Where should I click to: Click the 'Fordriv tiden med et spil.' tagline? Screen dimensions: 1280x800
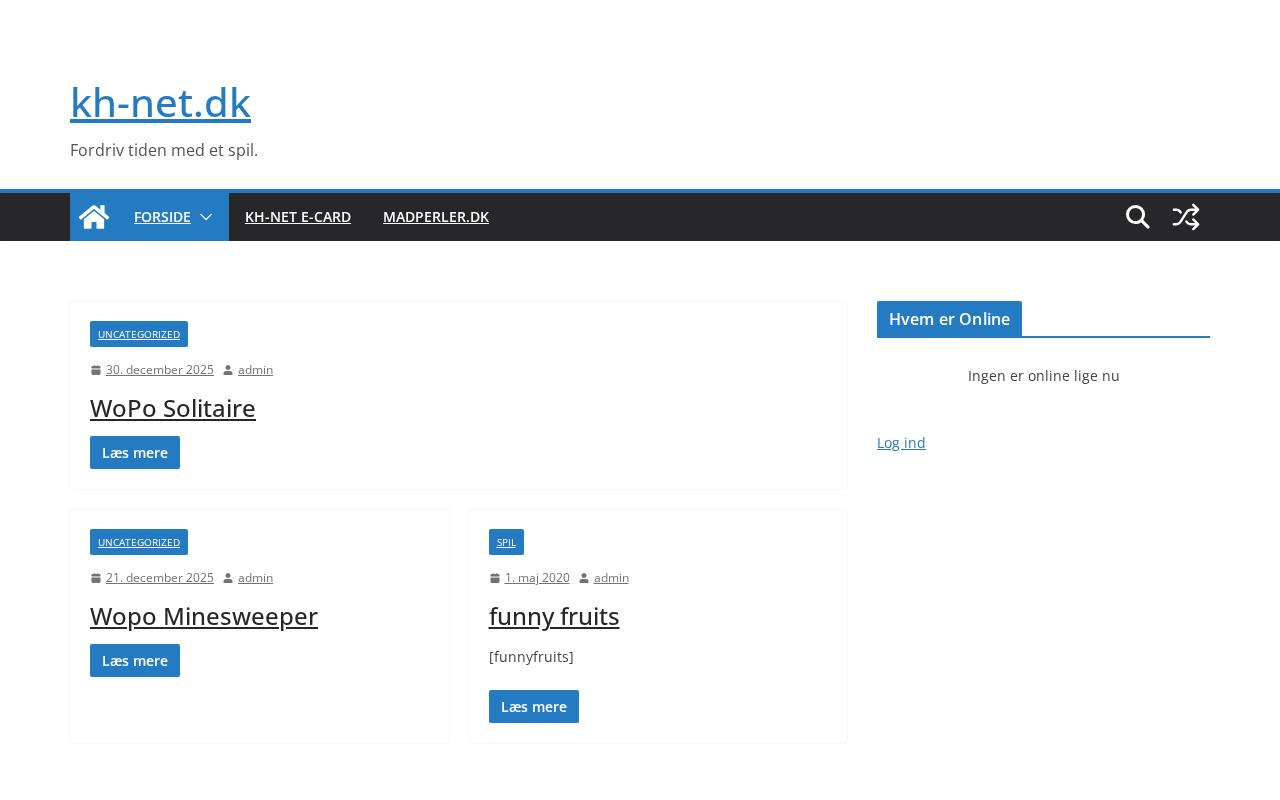tap(164, 150)
